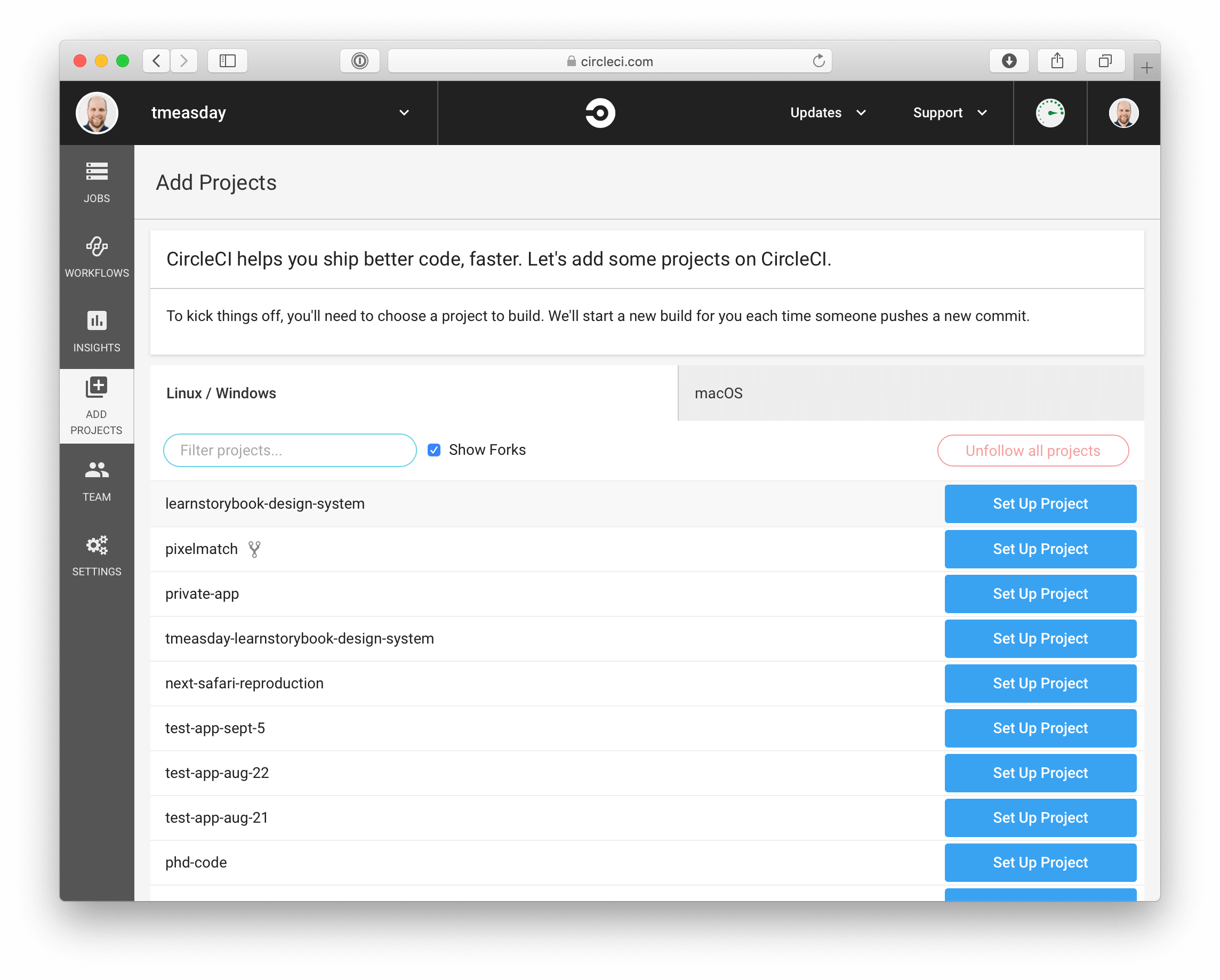Select the tmeasday-learnstorybook-design-system project name
Viewport: 1220px width, 980px height.
pos(299,639)
